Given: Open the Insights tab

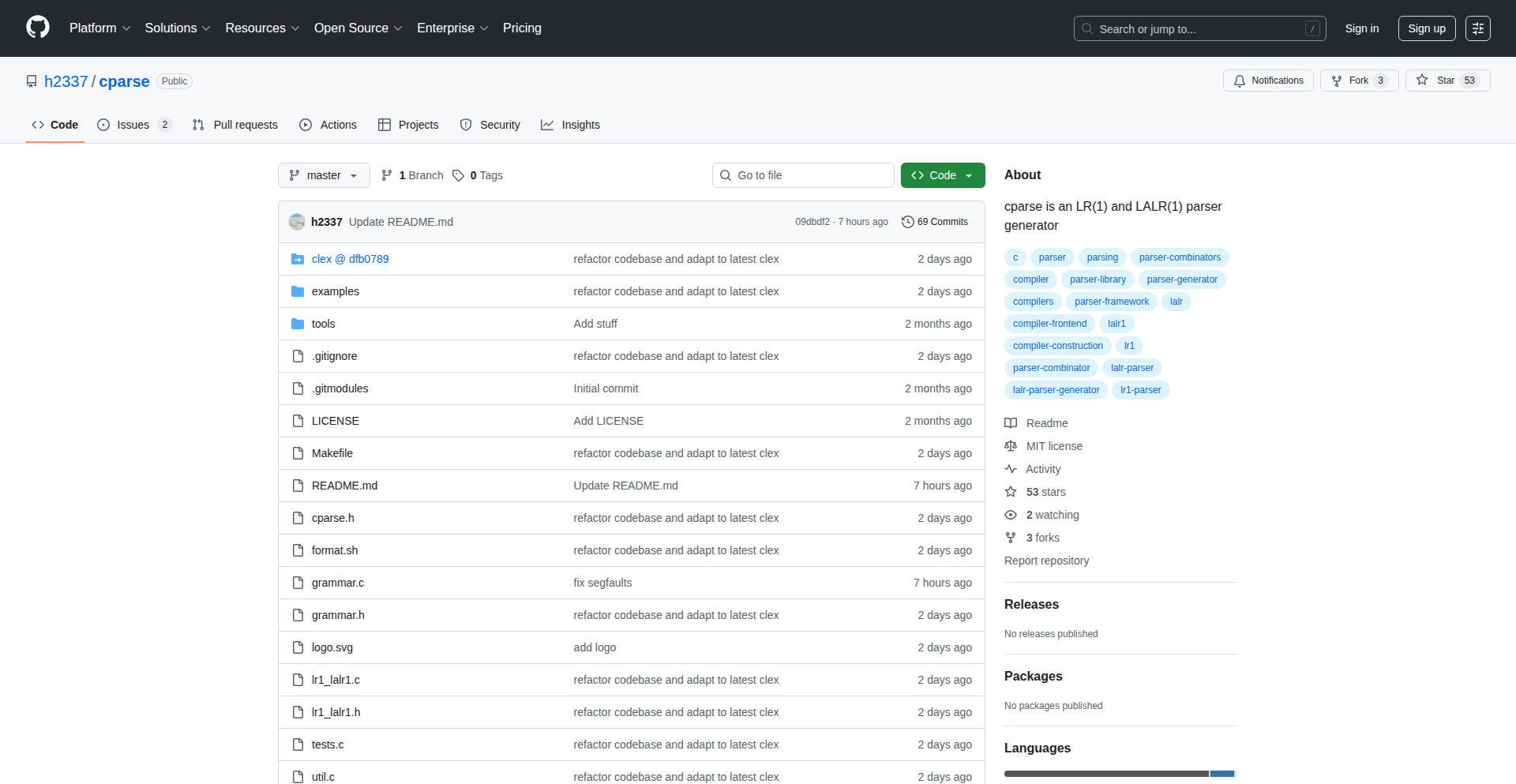Looking at the screenshot, I should 571,125.
